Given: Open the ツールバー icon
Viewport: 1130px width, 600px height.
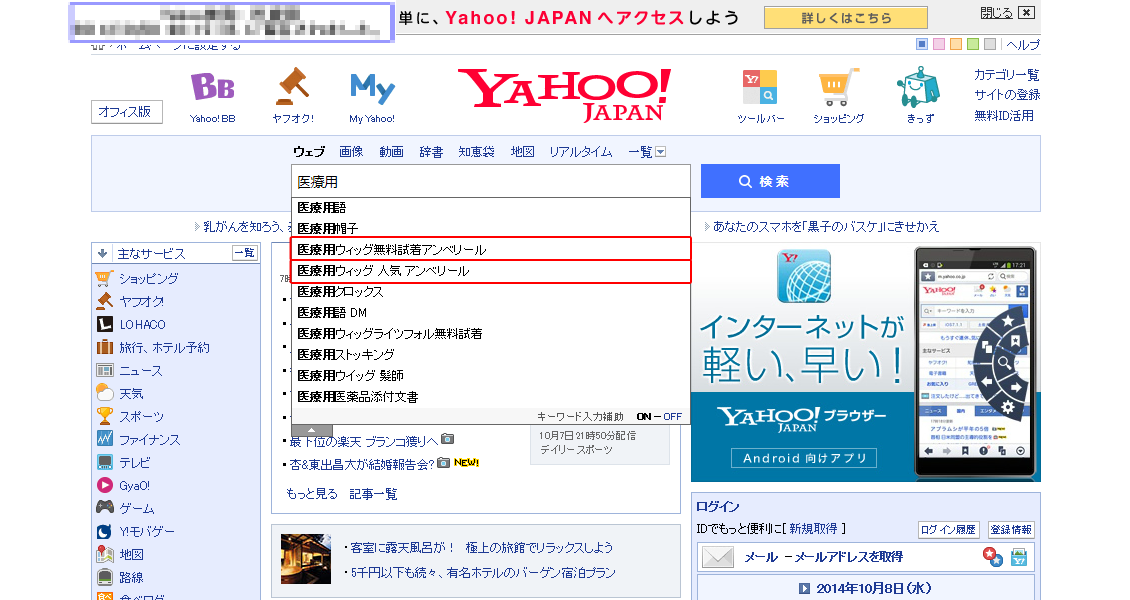Looking at the screenshot, I should pyautogui.click(x=760, y=88).
